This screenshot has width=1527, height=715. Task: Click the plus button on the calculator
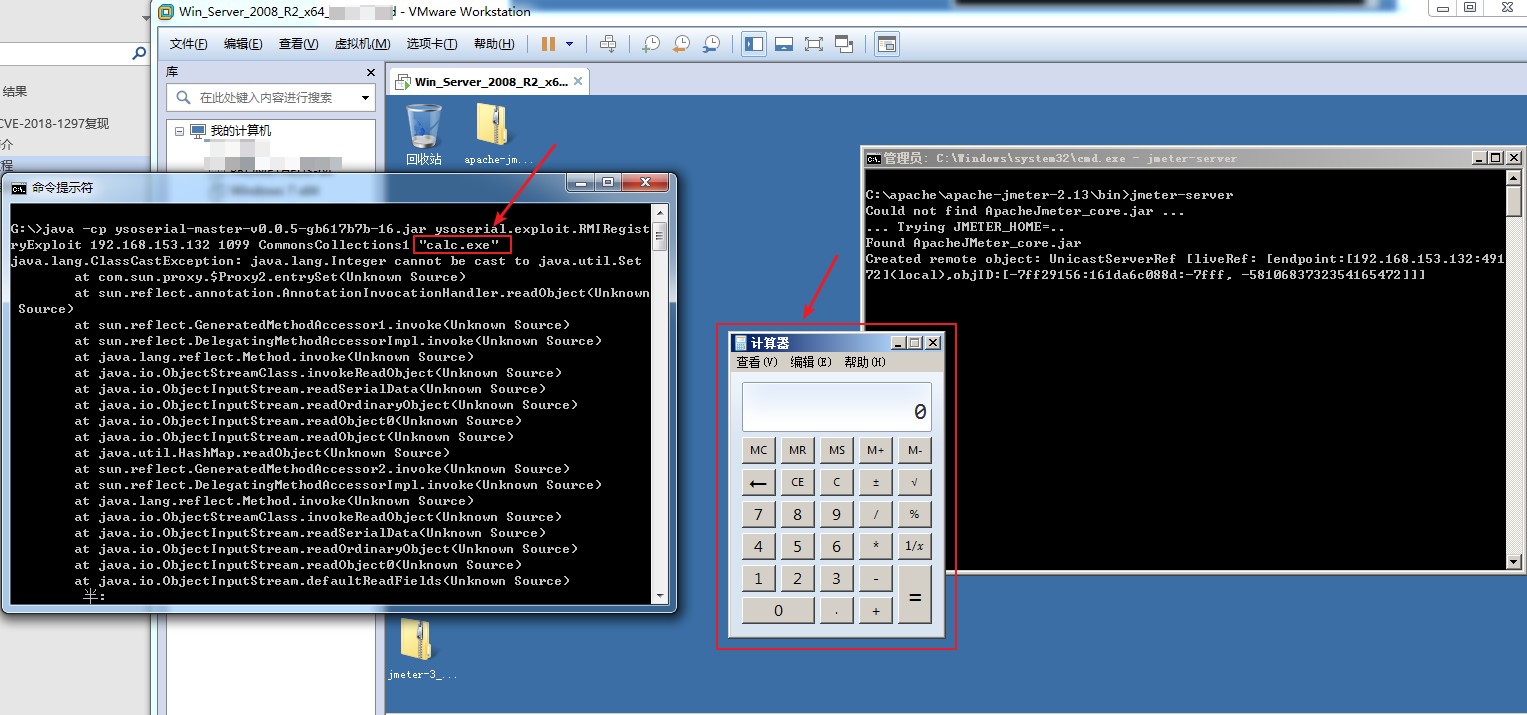point(876,610)
